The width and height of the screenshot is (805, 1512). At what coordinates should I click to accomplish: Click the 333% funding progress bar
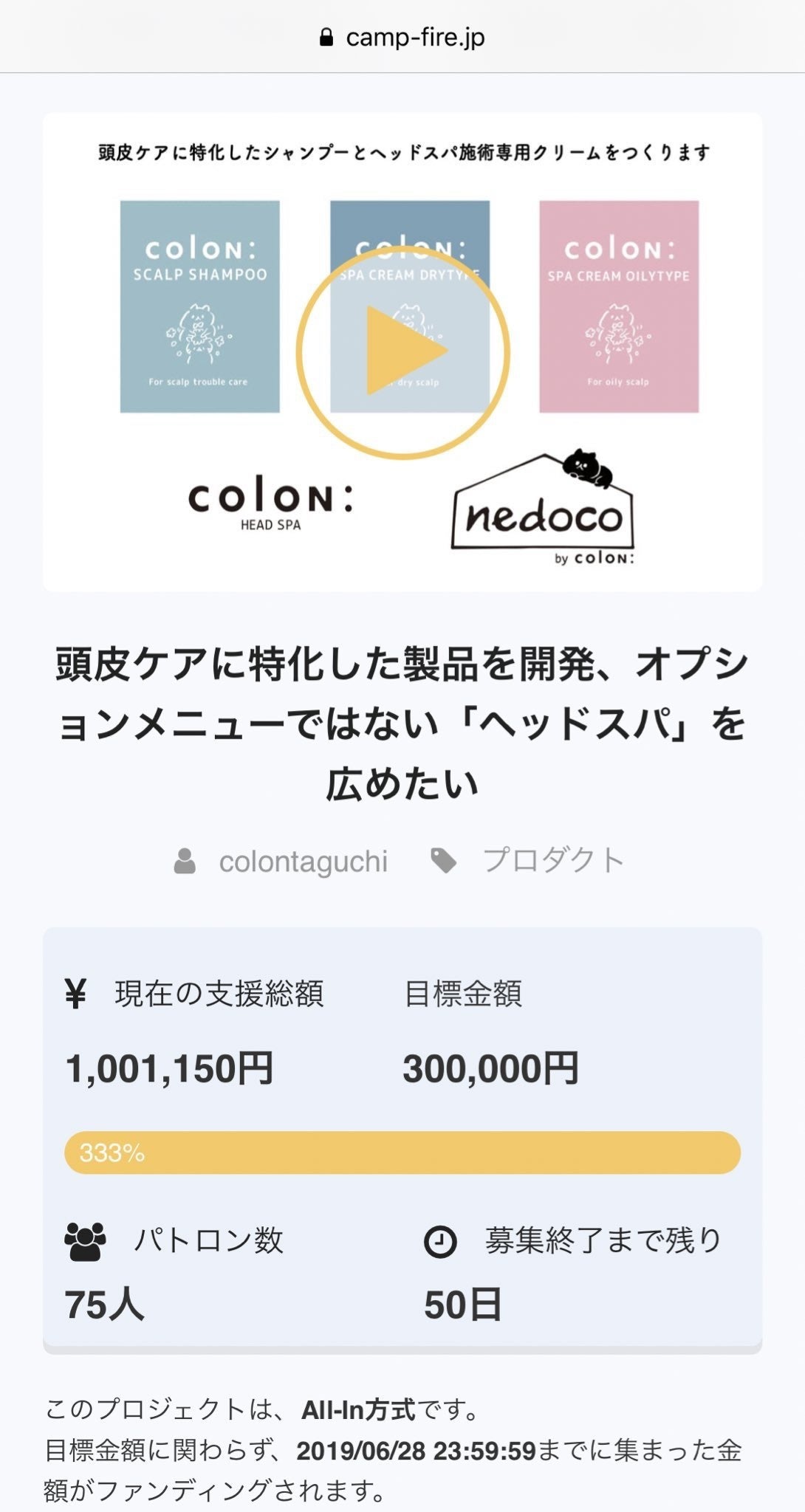point(402,1152)
